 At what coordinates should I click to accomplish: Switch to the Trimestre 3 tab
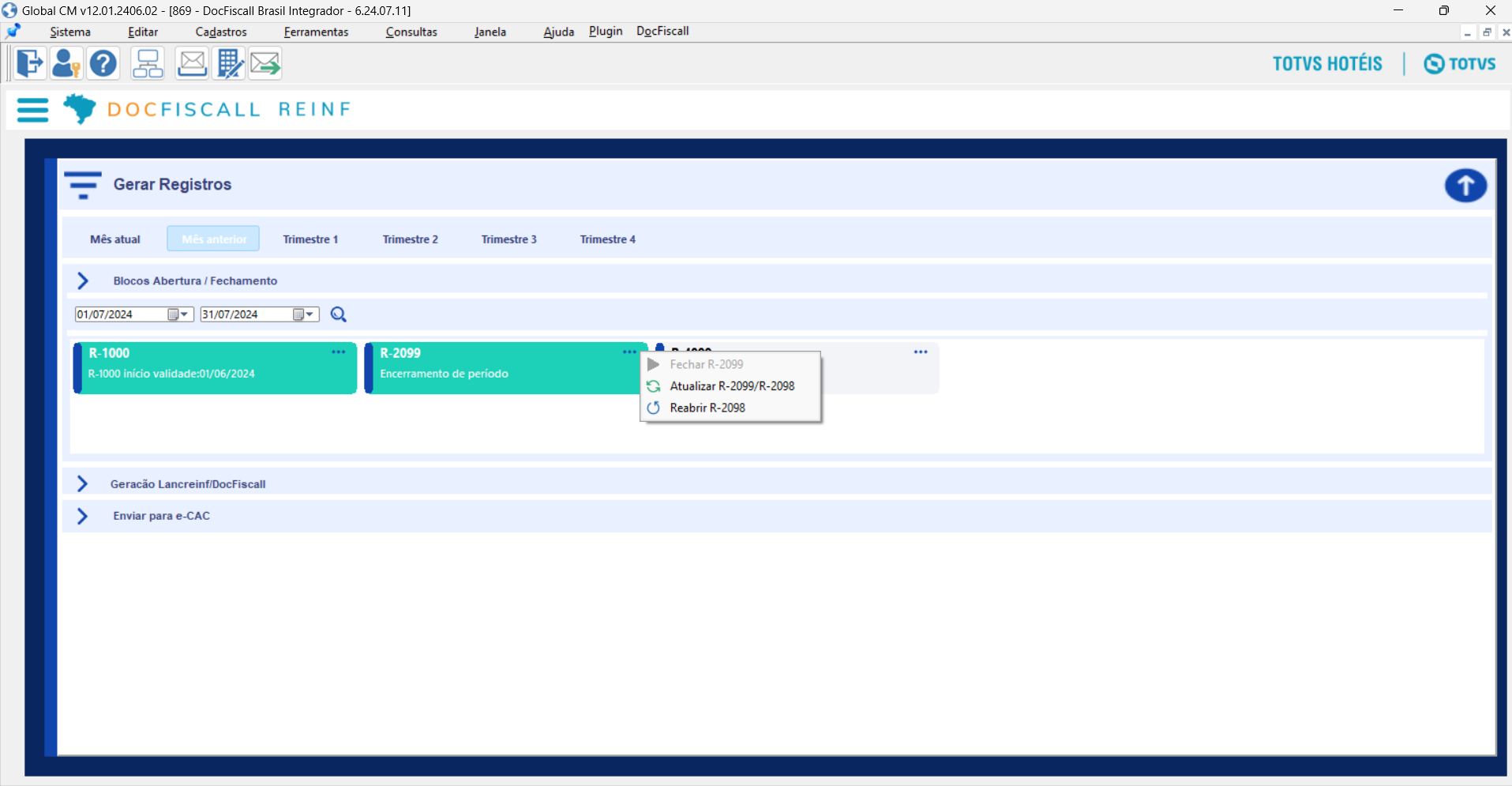tap(509, 239)
